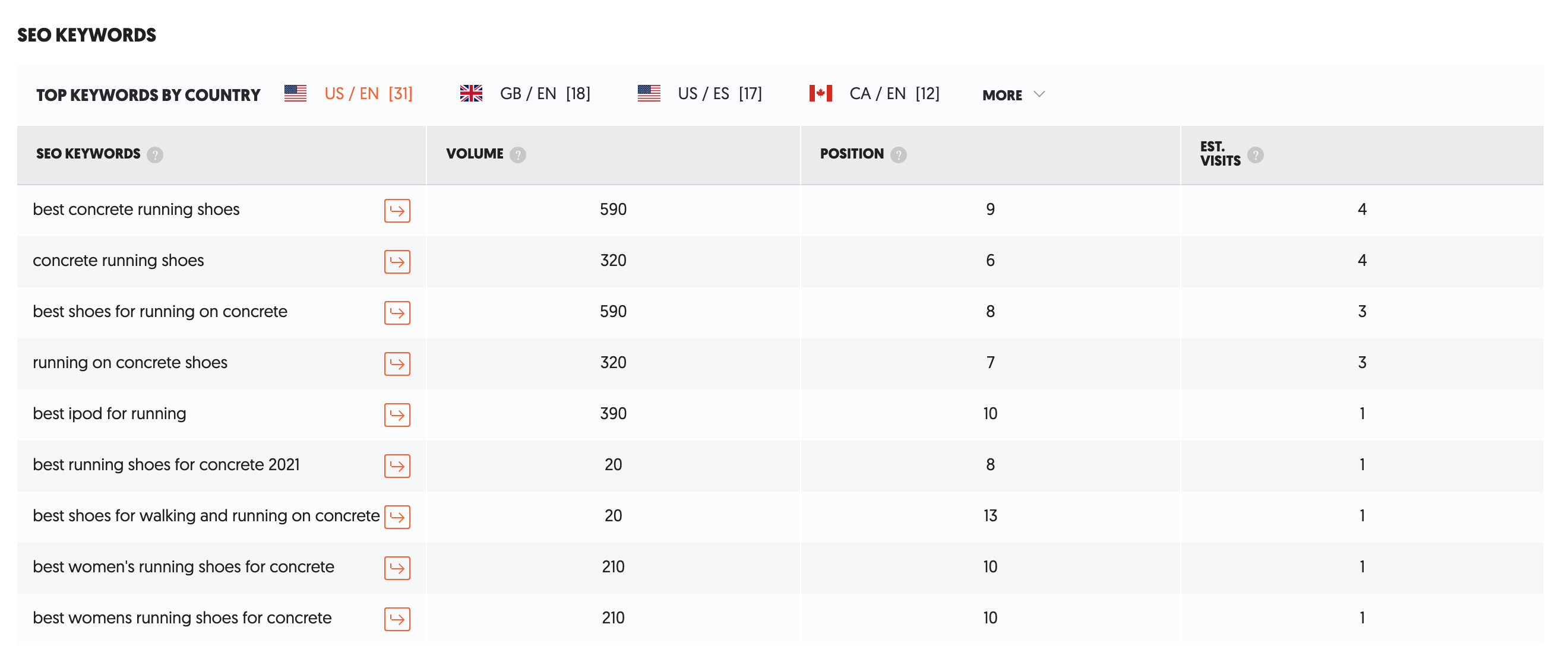Viewport: 1568px width, 659px height.
Task: Open arrow icon for 'best shoes for running on concrete'
Action: tap(397, 313)
